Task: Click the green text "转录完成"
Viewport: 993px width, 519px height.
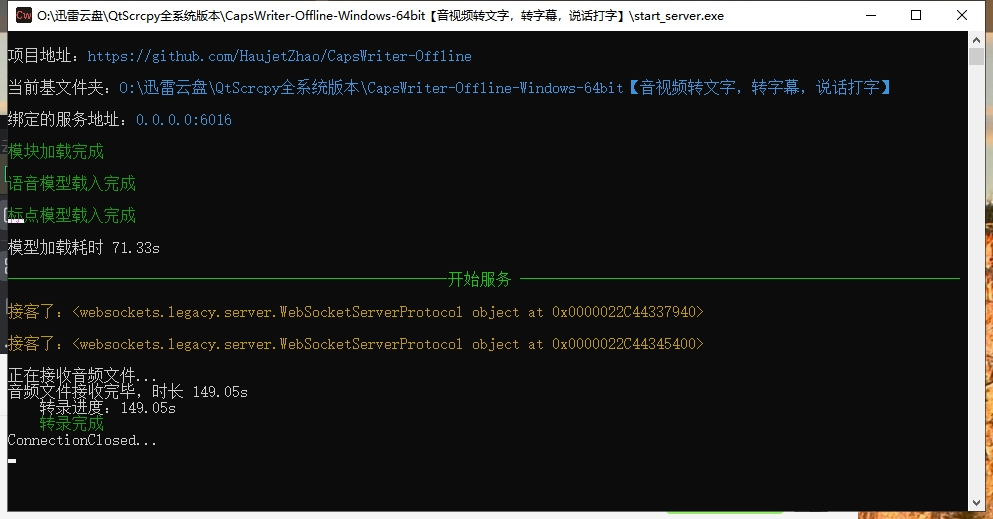Action: 72,423
